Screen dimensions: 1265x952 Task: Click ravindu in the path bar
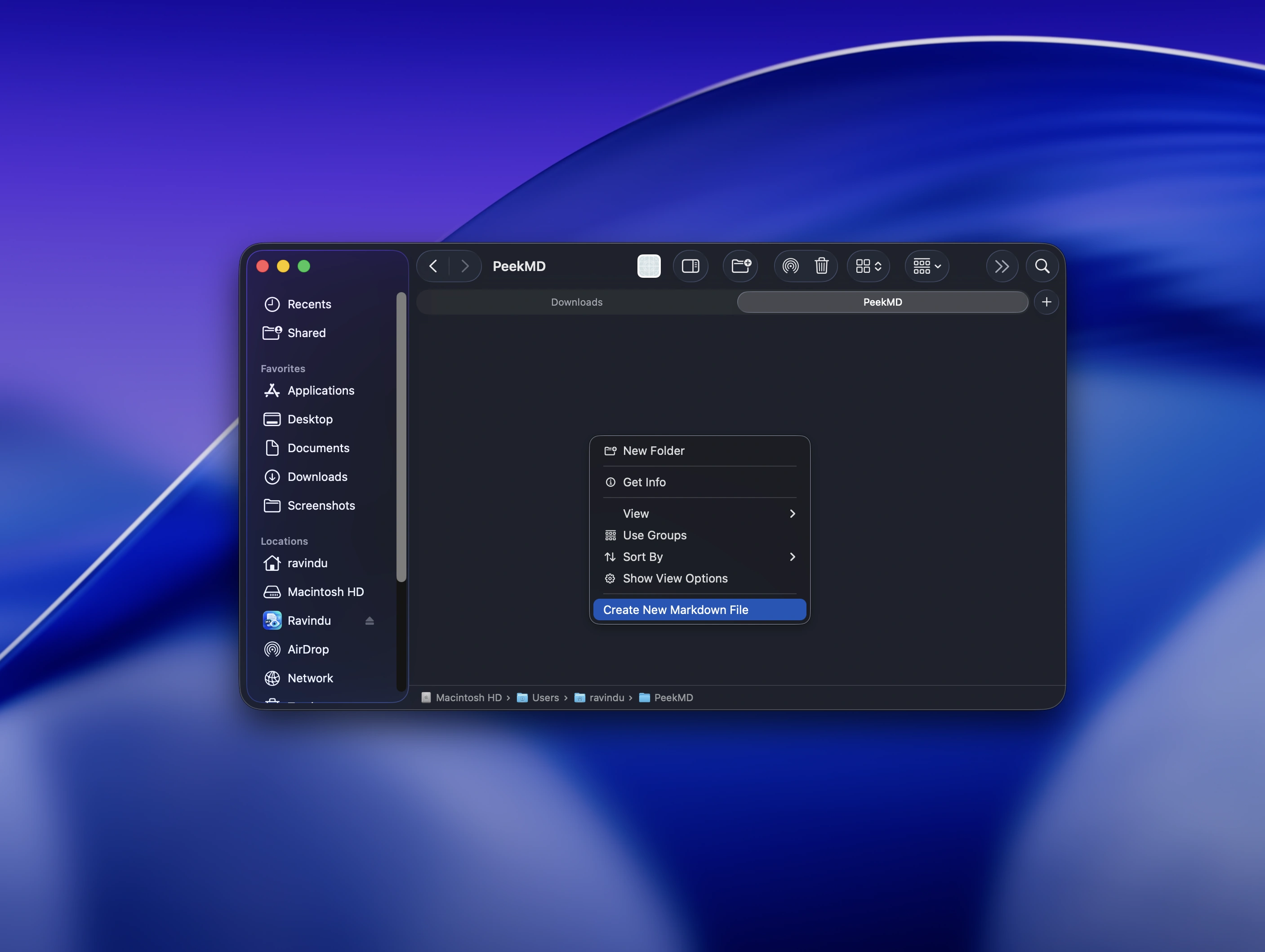pos(599,698)
